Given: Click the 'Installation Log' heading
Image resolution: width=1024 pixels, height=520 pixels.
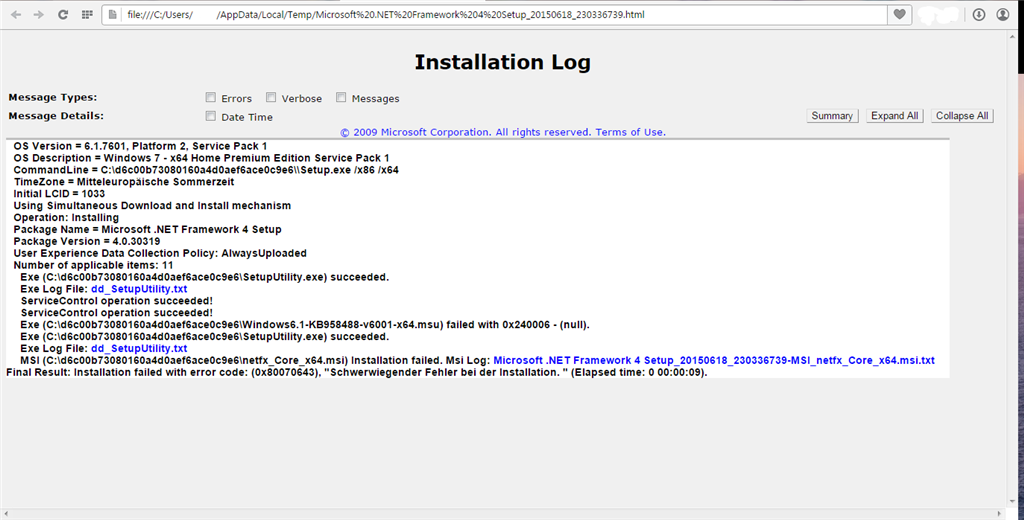Looking at the screenshot, I should point(502,62).
